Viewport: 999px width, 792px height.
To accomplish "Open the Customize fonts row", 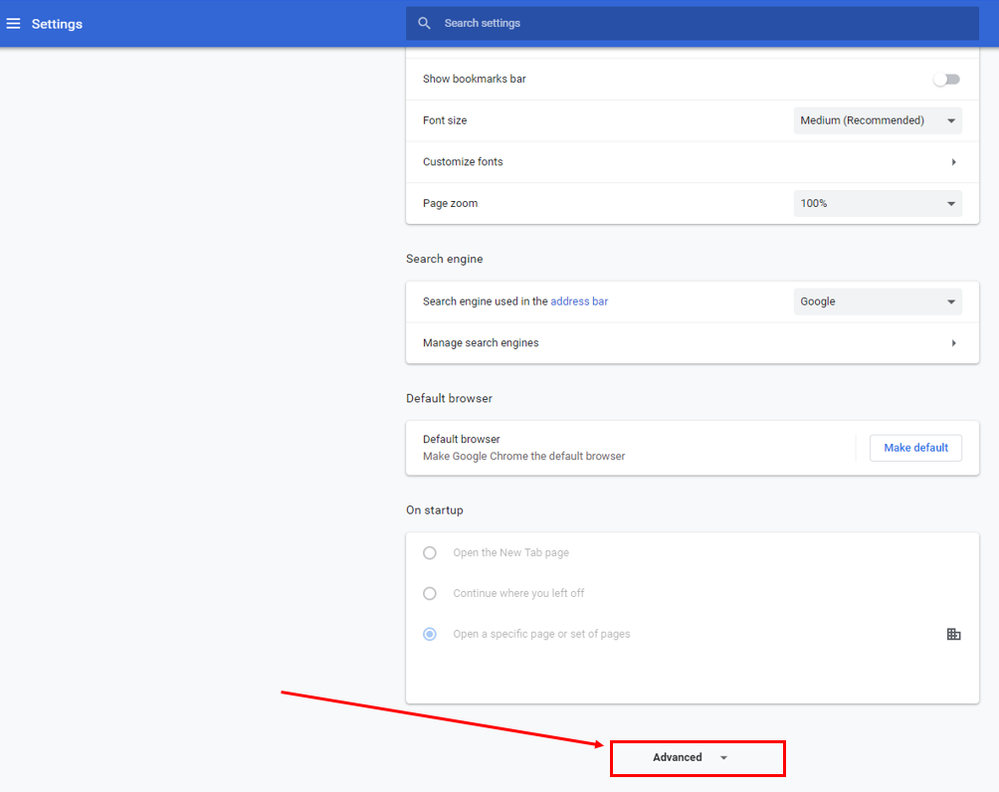I will pos(463,162).
